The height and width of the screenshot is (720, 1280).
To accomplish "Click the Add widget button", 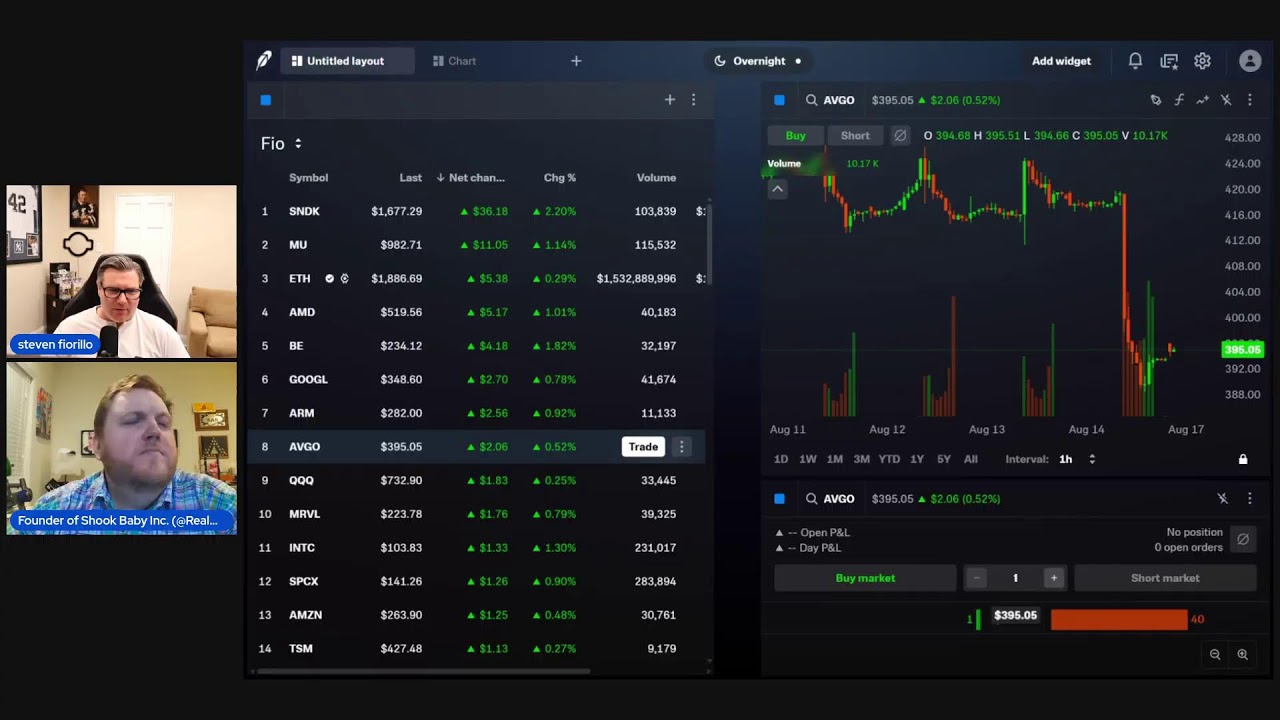I will tap(1061, 61).
